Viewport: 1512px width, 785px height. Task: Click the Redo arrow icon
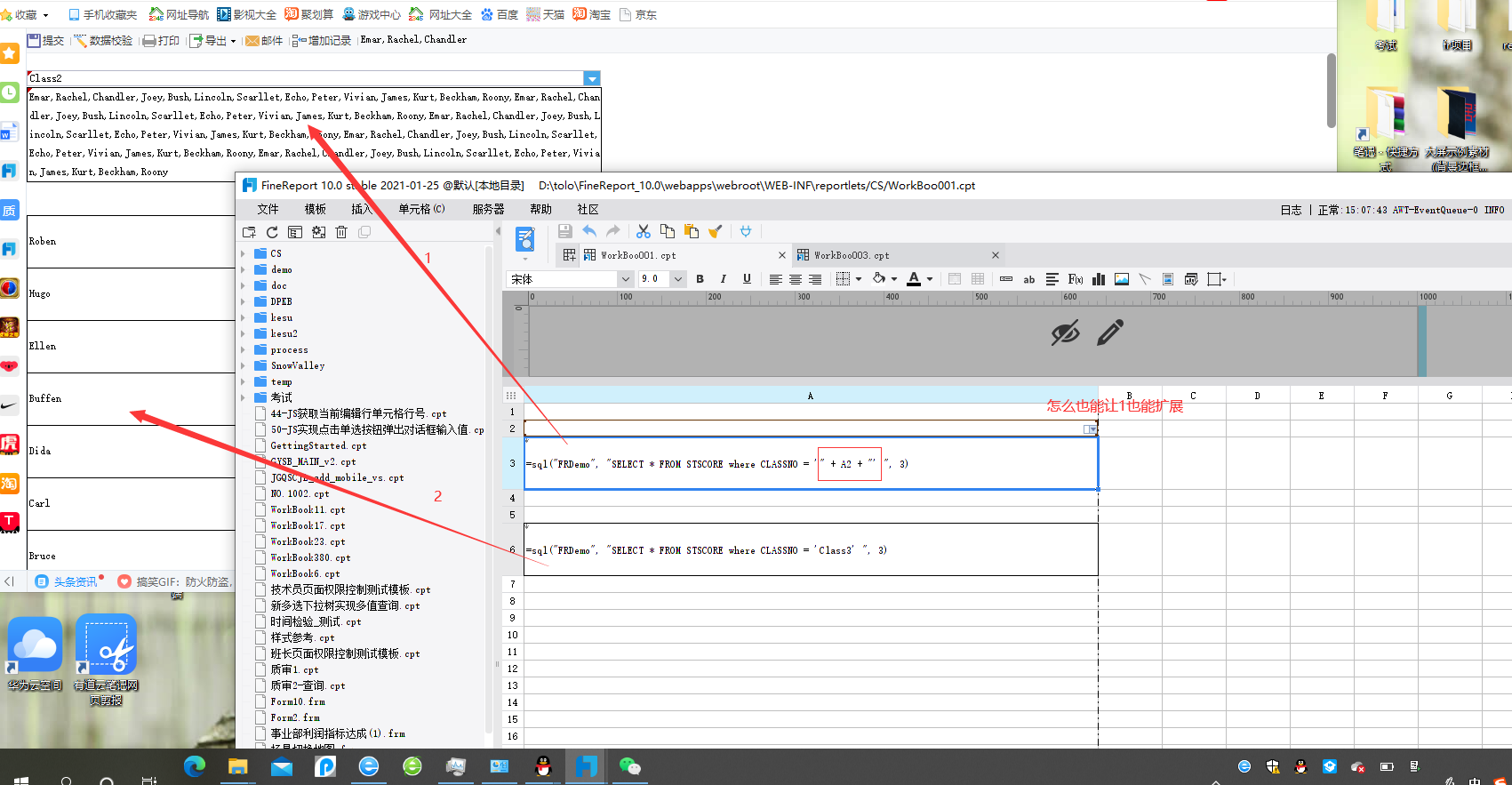point(613,231)
